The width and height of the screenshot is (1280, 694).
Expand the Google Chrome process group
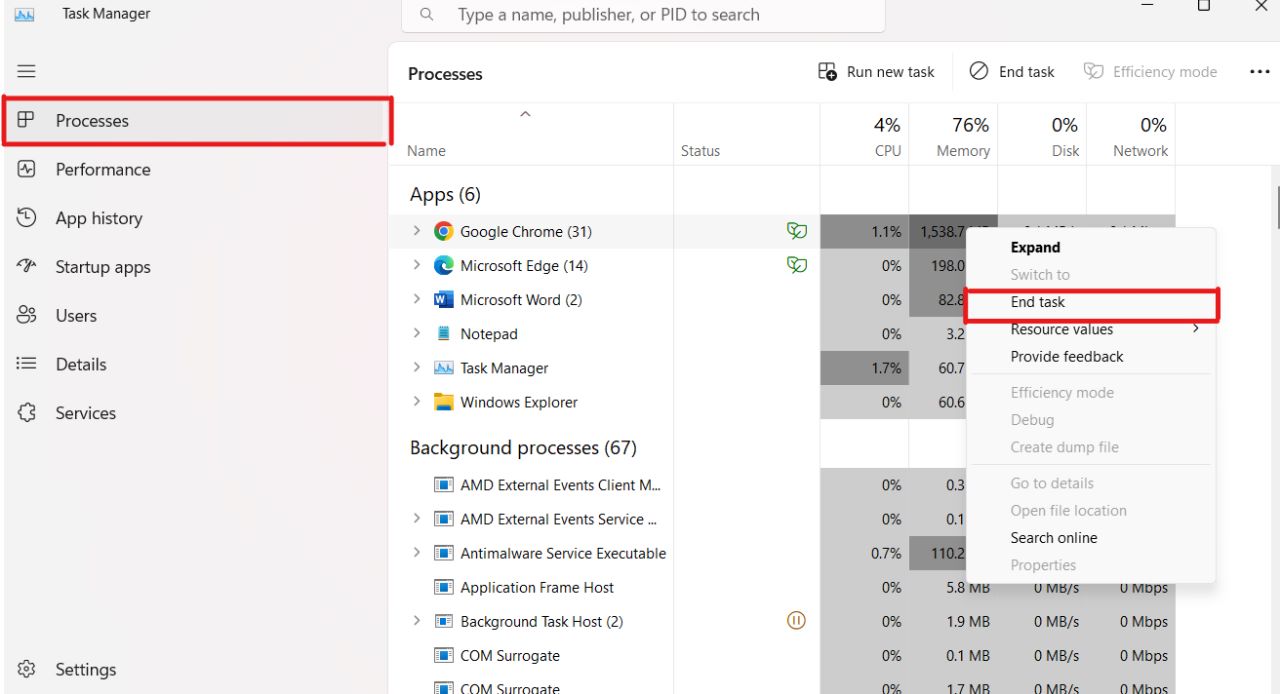click(x=417, y=231)
